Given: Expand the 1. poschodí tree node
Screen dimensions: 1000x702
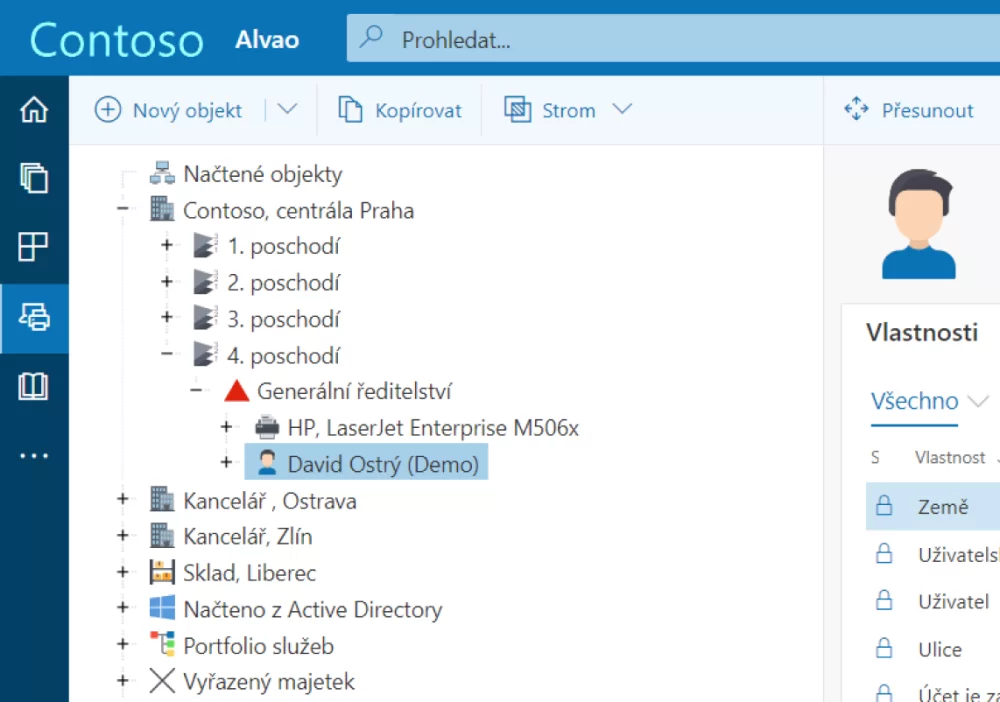Looking at the screenshot, I should pos(167,247).
